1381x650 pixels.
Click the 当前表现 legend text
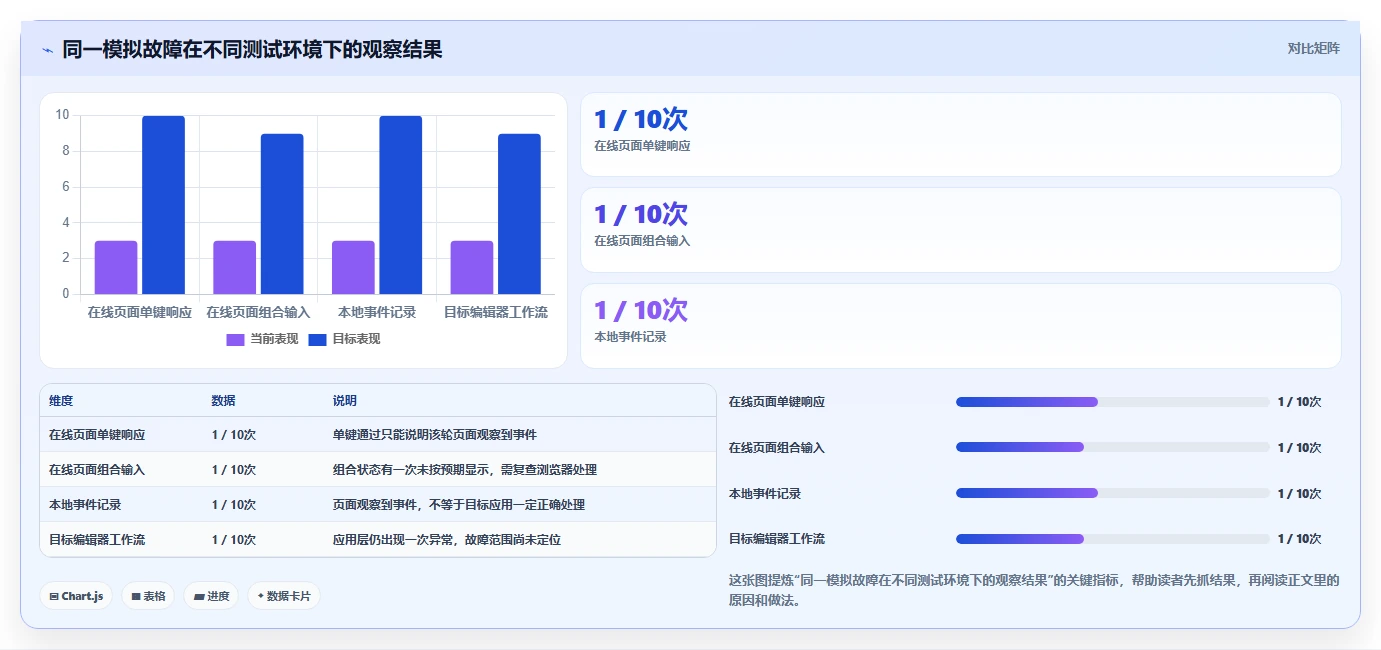coord(274,339)
